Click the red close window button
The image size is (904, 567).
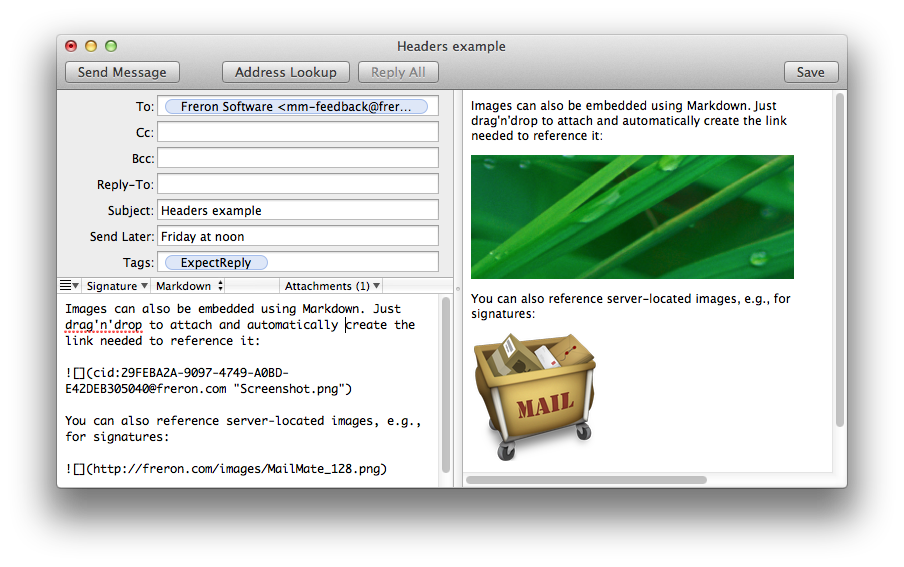pyautogui.click(x=71, y=46)
